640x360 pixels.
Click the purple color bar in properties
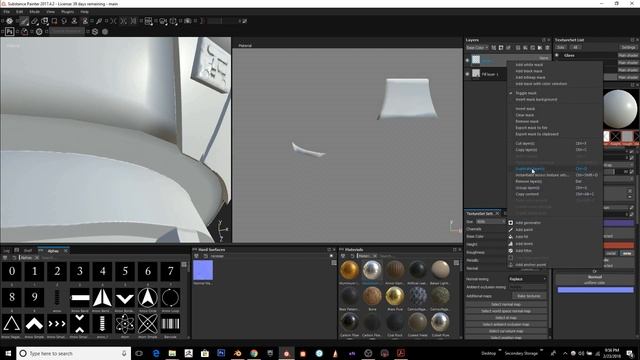tap(619, 223)
